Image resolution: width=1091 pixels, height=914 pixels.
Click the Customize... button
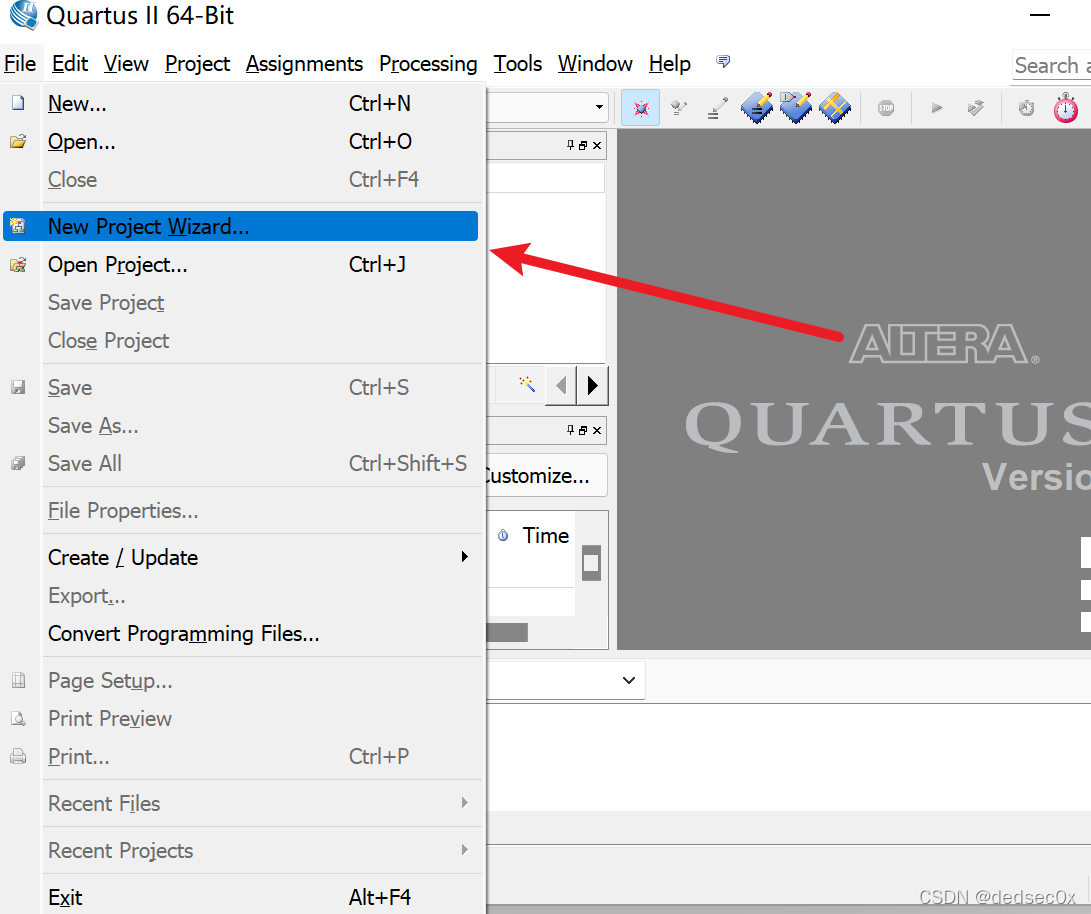tap(546, 476)
